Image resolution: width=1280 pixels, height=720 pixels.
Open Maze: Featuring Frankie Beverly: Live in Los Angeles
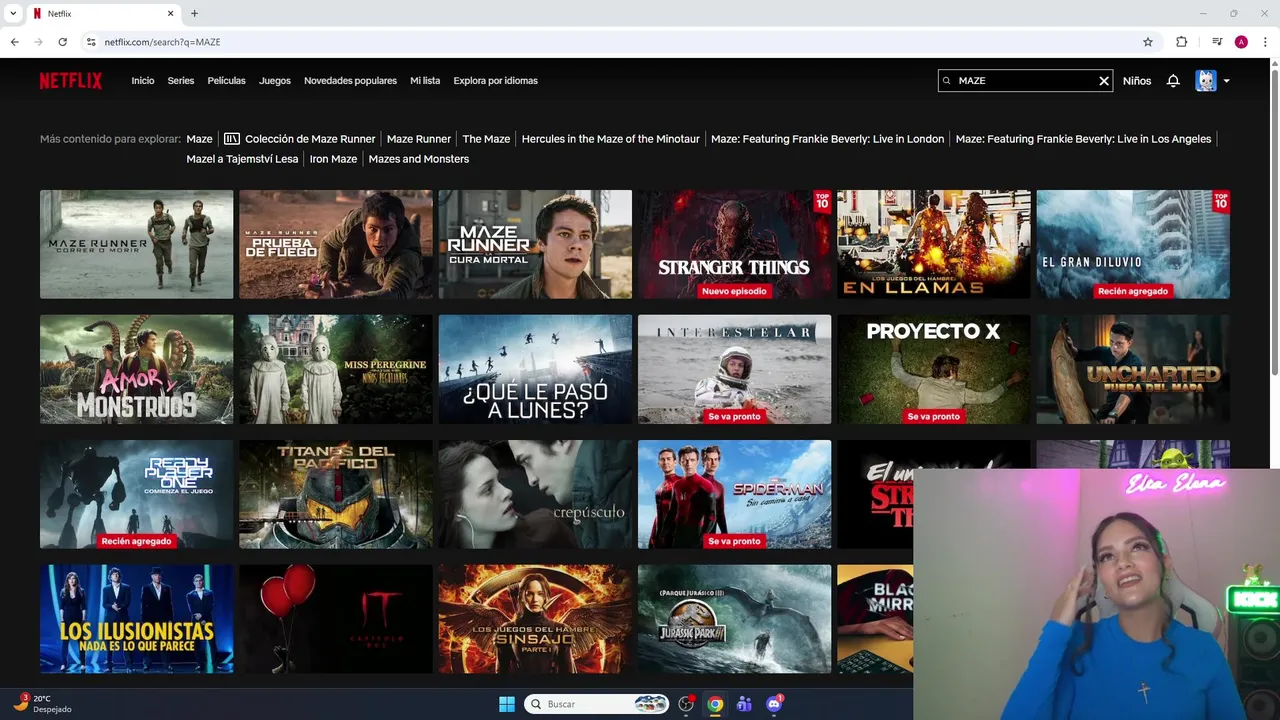[1083, 139]
